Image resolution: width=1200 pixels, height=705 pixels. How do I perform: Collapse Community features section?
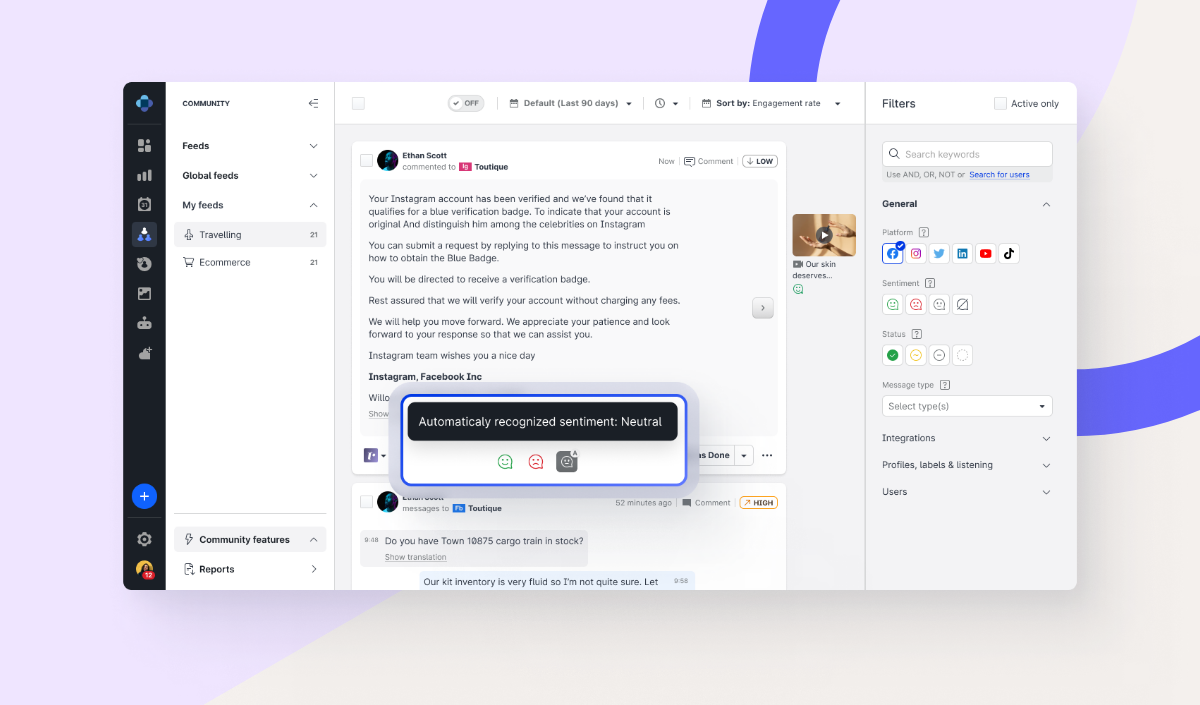pyautogui.click(x=250, y=539)
